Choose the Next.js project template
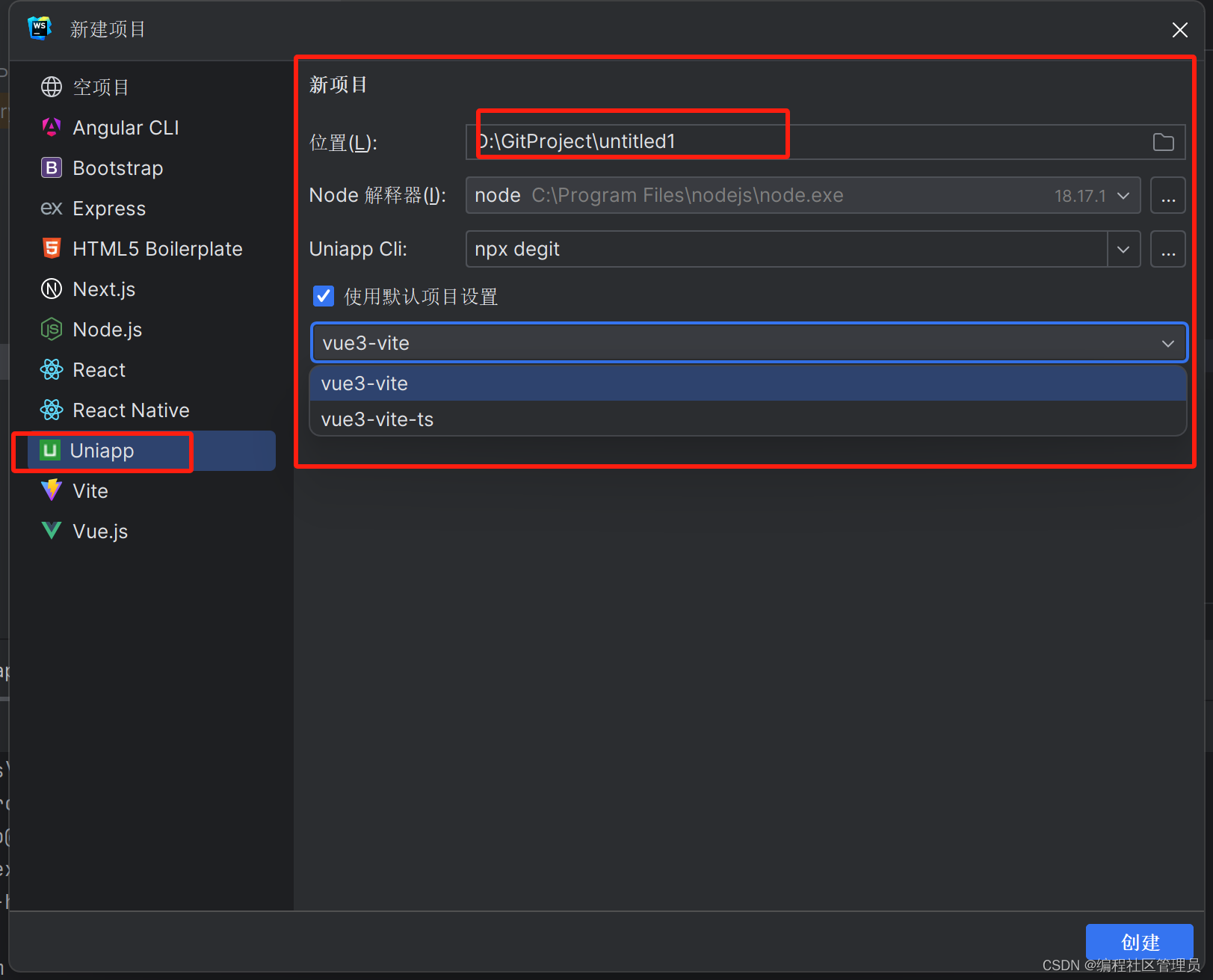This screenshot has height=980, width=1213. click(104, 289)
